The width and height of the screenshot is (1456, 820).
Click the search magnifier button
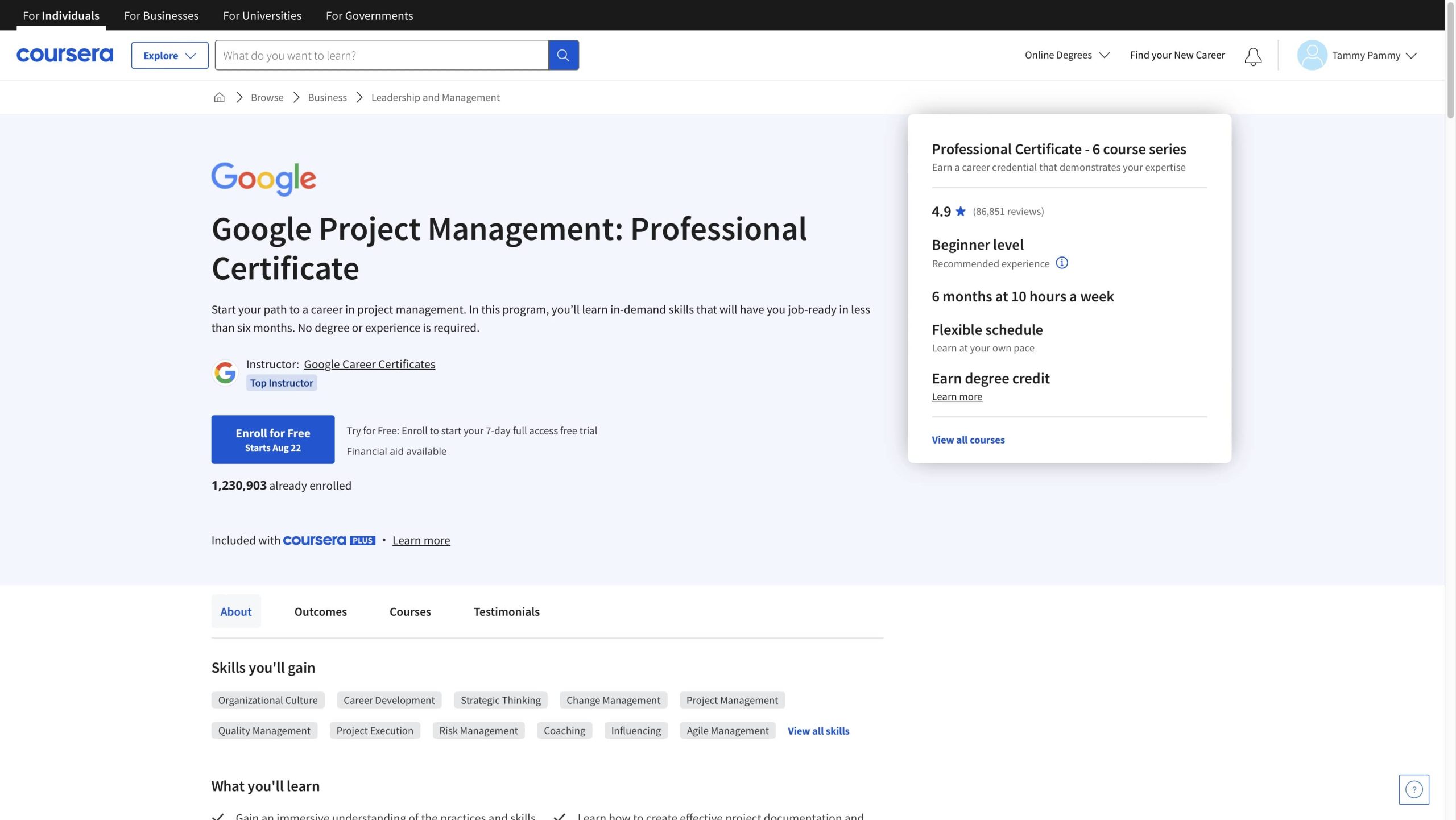point(563,55)
